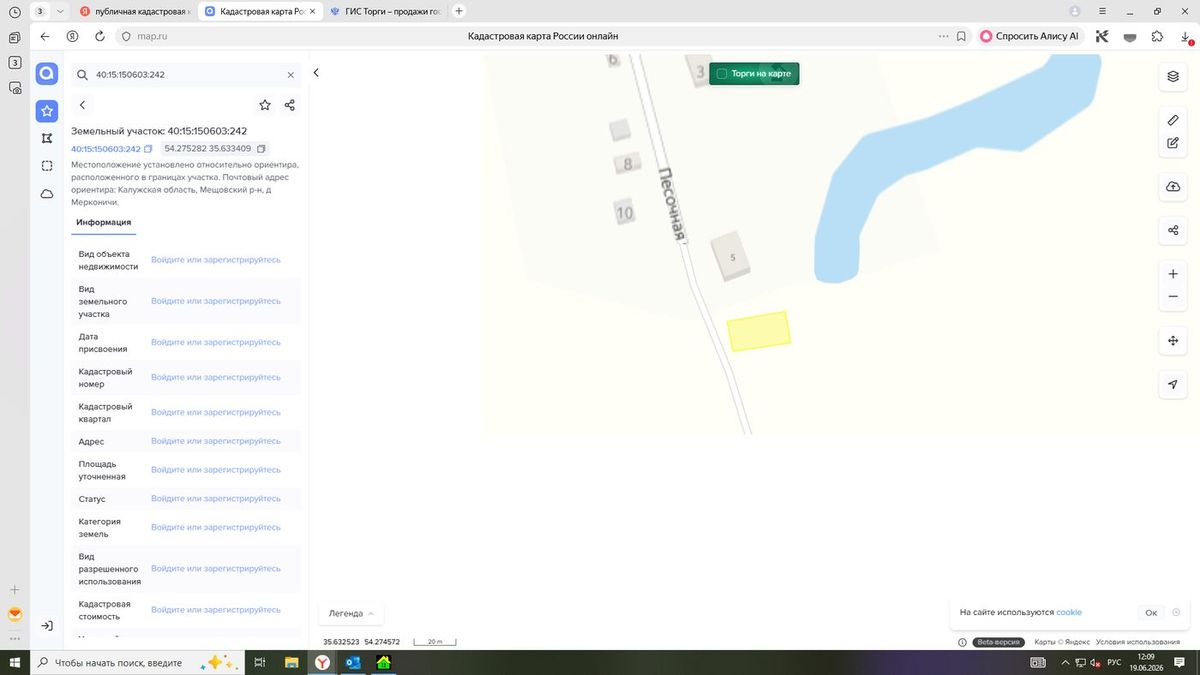Image resolution: width=1200 pixels, height=675 pixels.
Task: Toggle the map pan/move tool
Action: click(1173, 341)
